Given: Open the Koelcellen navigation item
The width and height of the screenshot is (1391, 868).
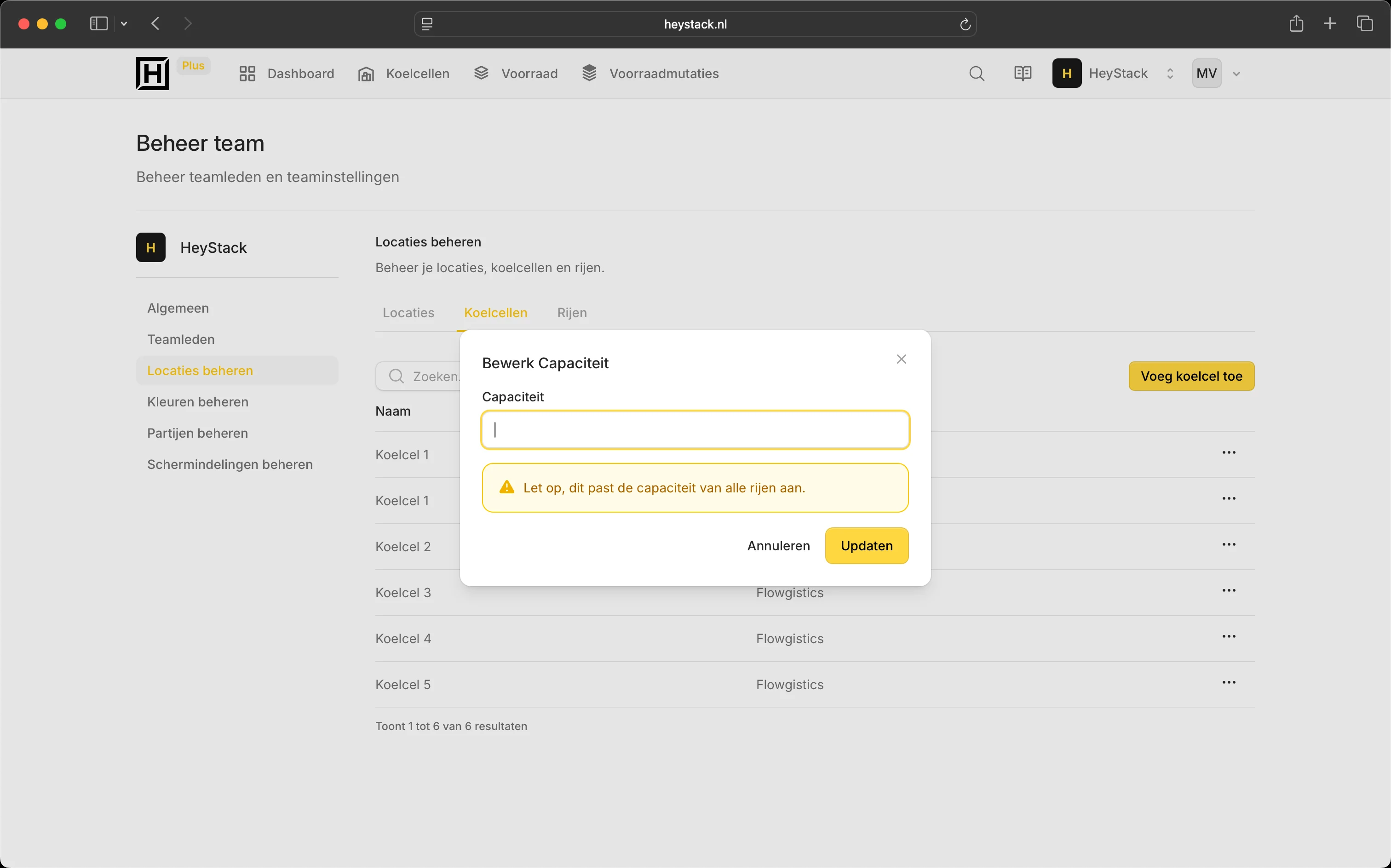Looking at the screenshot, I should (x=404, y=74).
